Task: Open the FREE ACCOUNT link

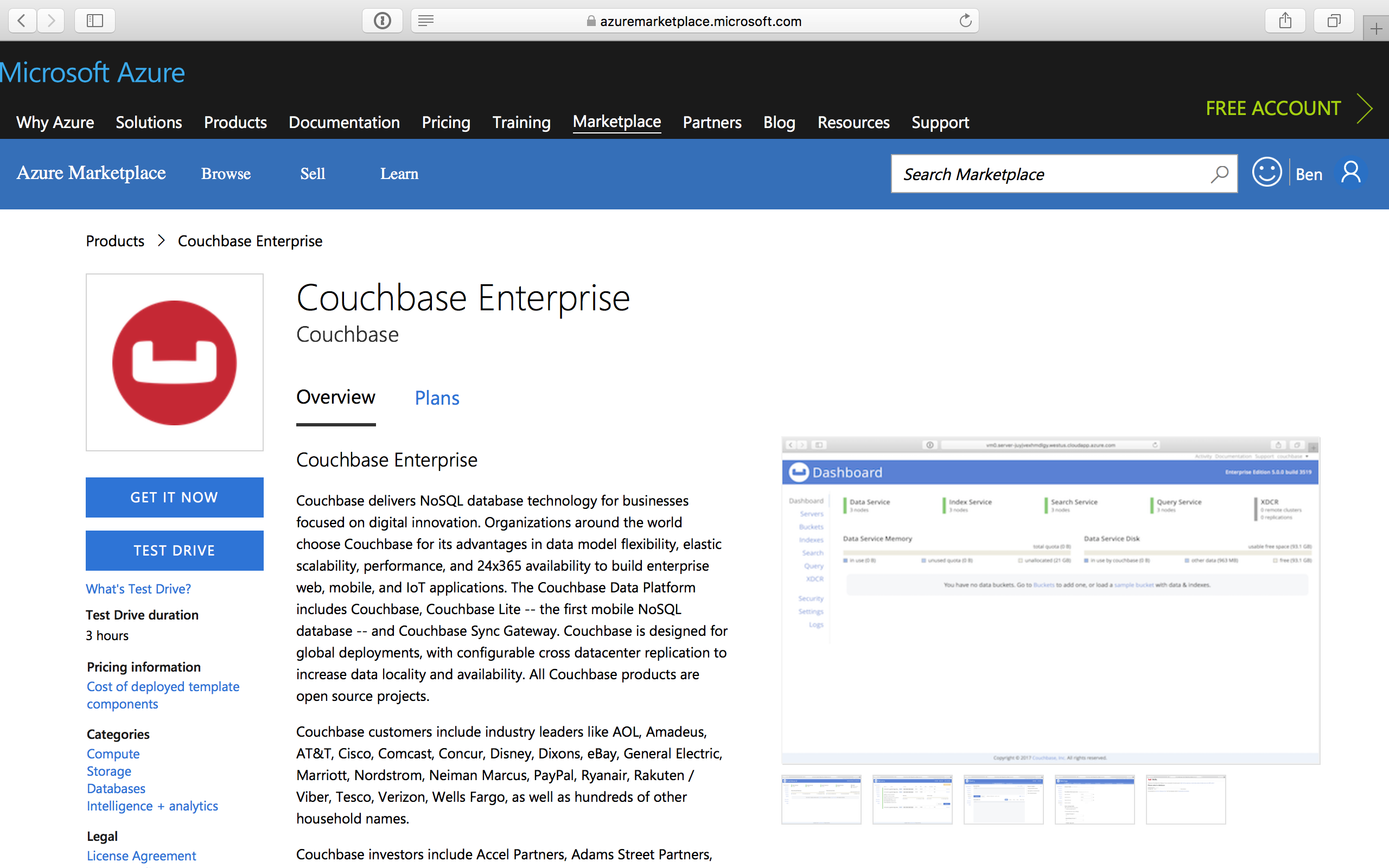Action: [1273, 108]
